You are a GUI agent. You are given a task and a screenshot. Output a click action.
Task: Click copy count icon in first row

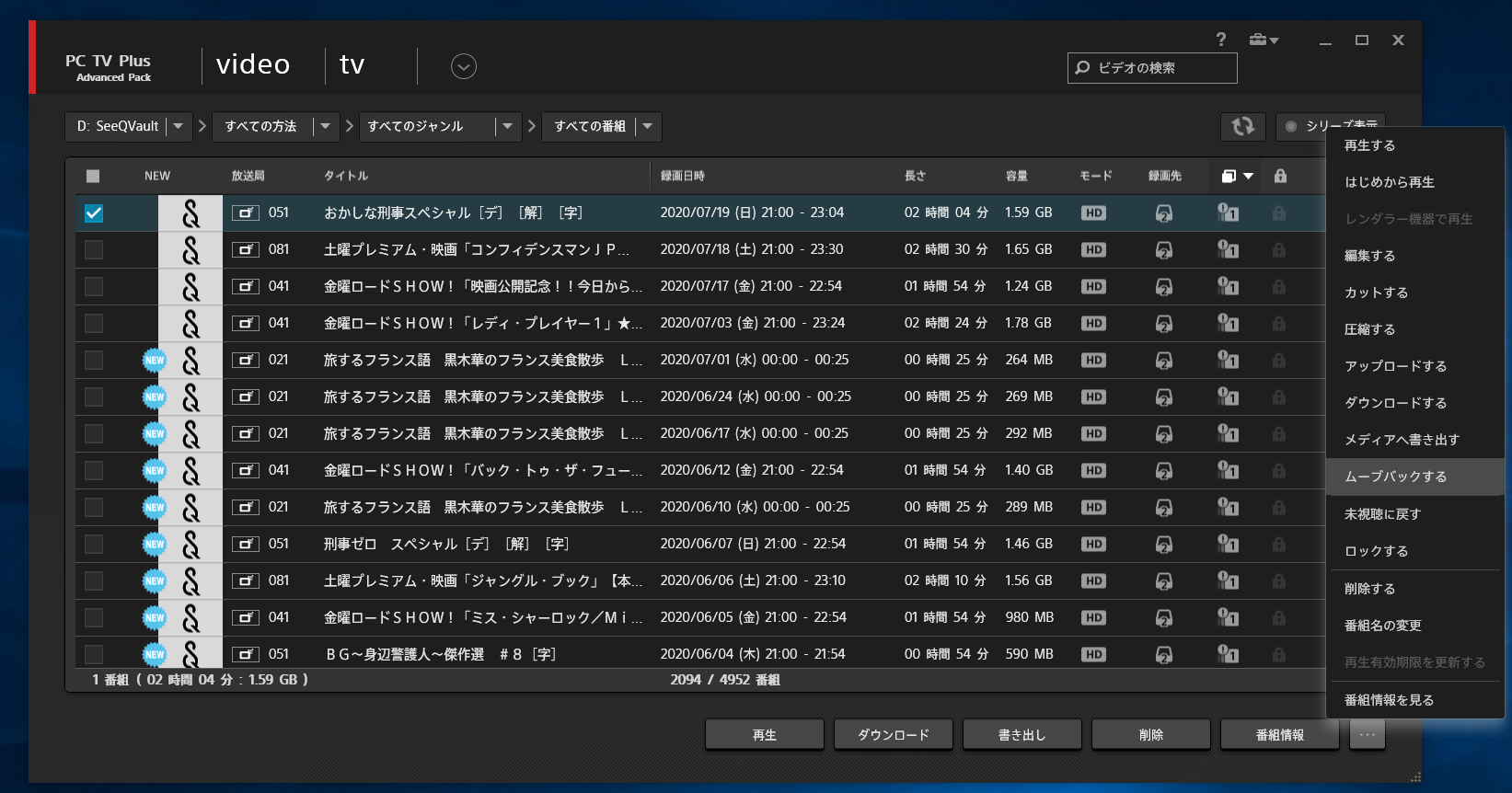[x=1228, y=213]
